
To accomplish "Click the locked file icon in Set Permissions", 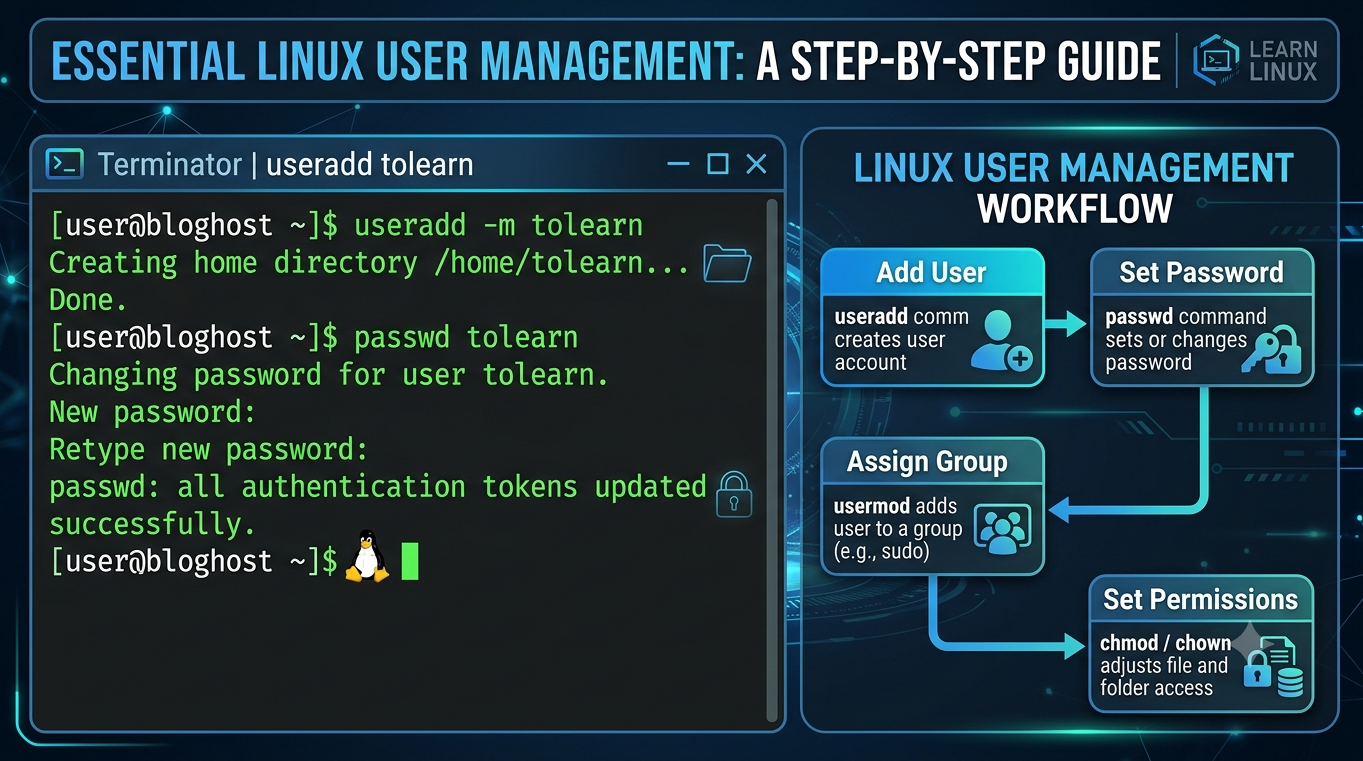I will (1273, 666).
